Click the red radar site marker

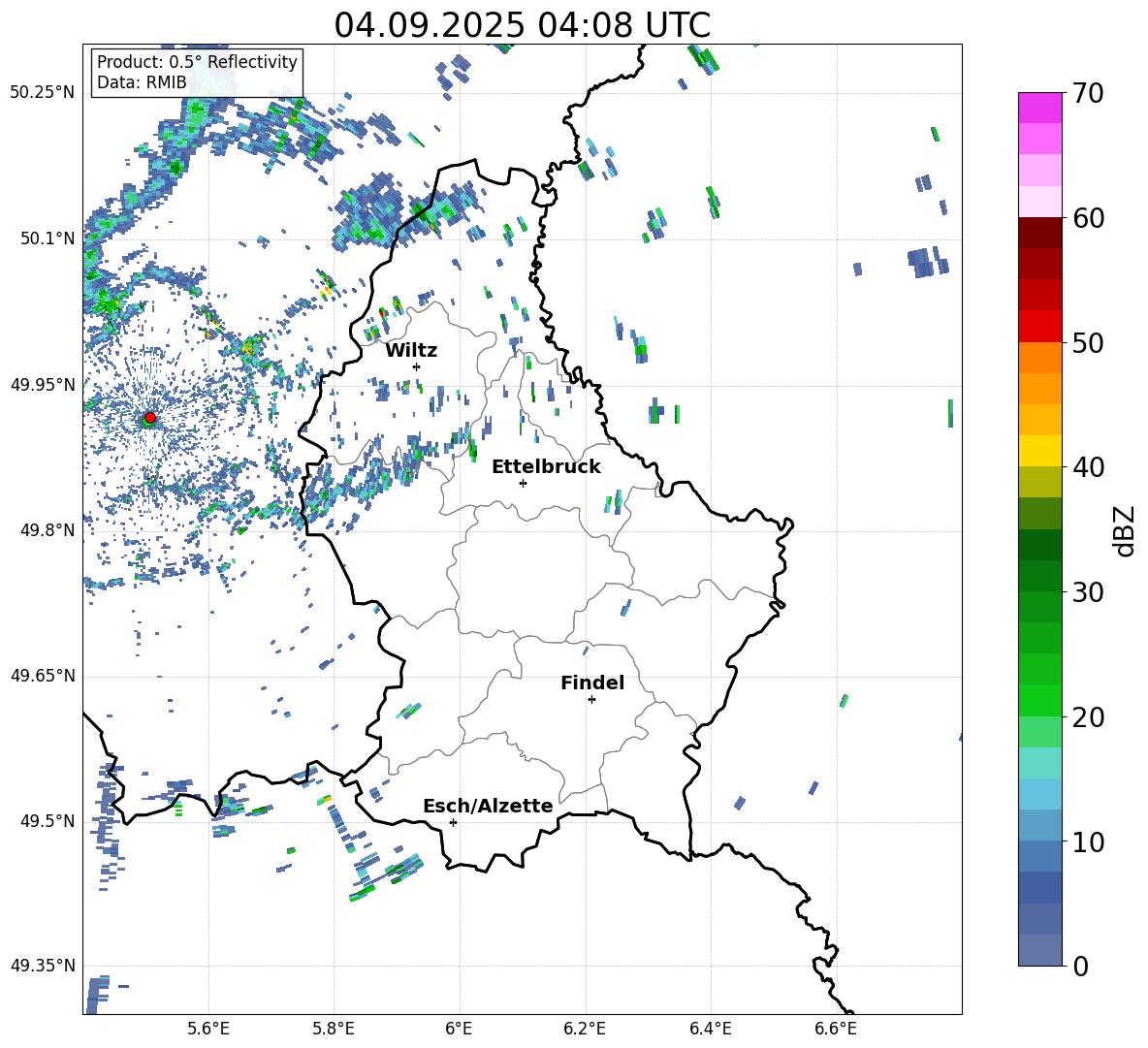150,418
